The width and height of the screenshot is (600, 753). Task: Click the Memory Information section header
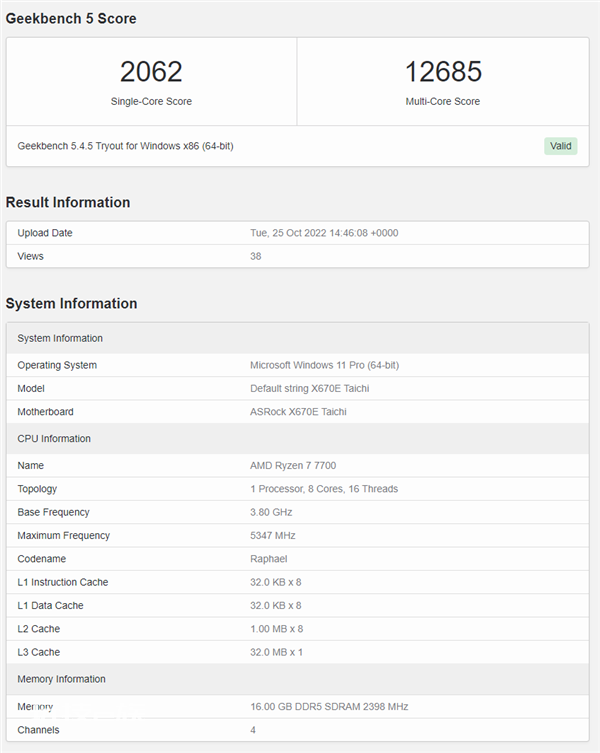click(297, 679)
